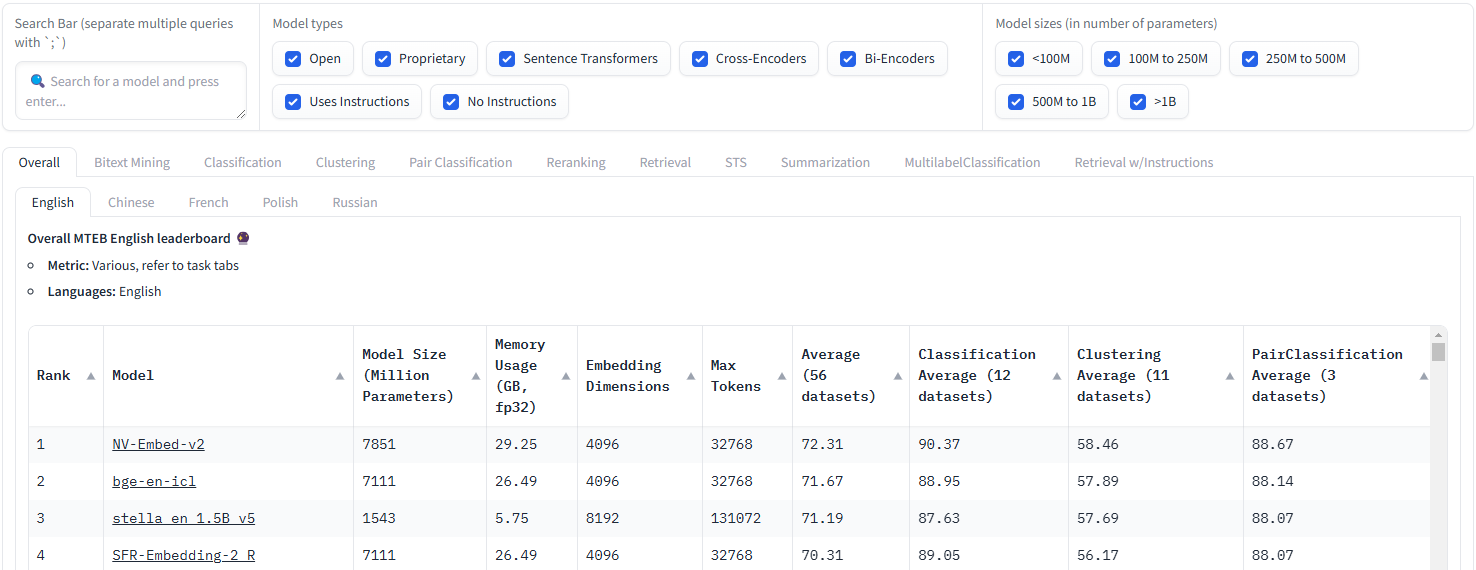This screenshot has width=1476, height=570.
Task: Toggle 250M to 500M size checkbox
Action: click(1250, 59)
